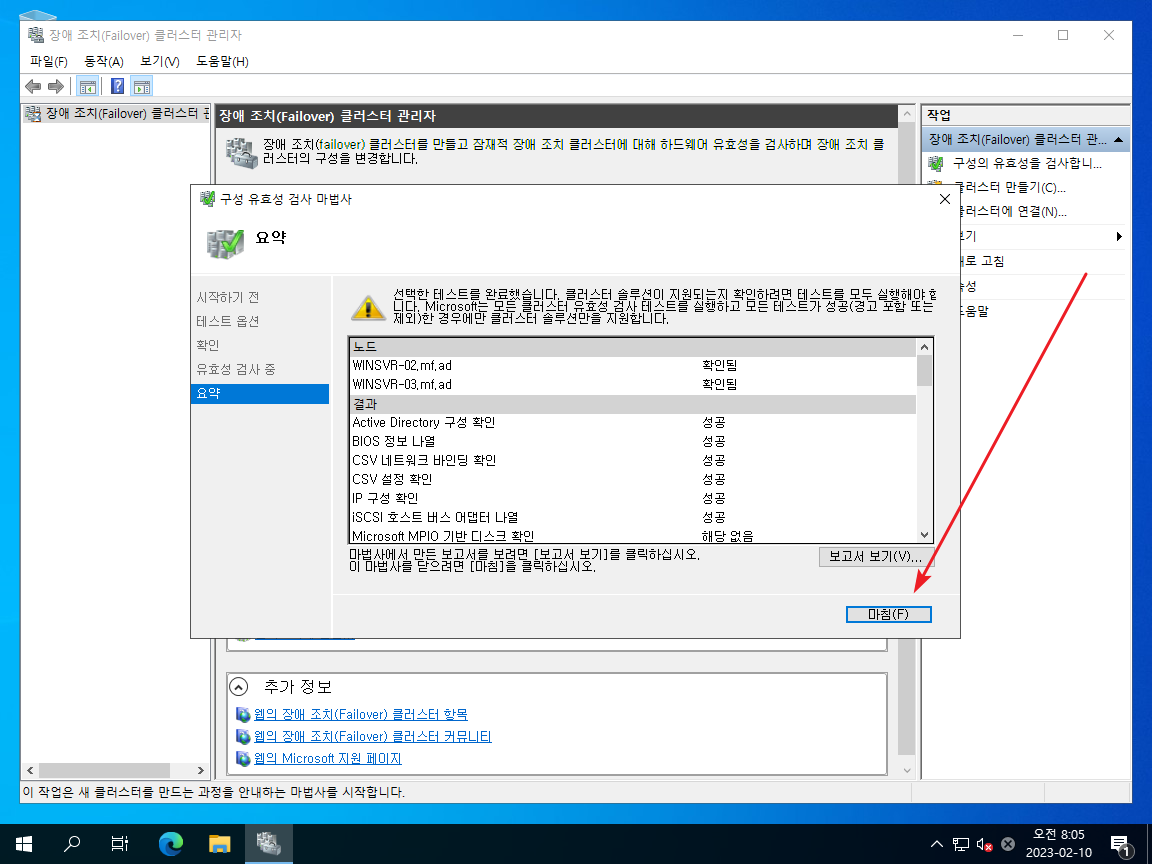Show hidden tray icons chevron
1152x864 pixels.
(x=937, y=844)
